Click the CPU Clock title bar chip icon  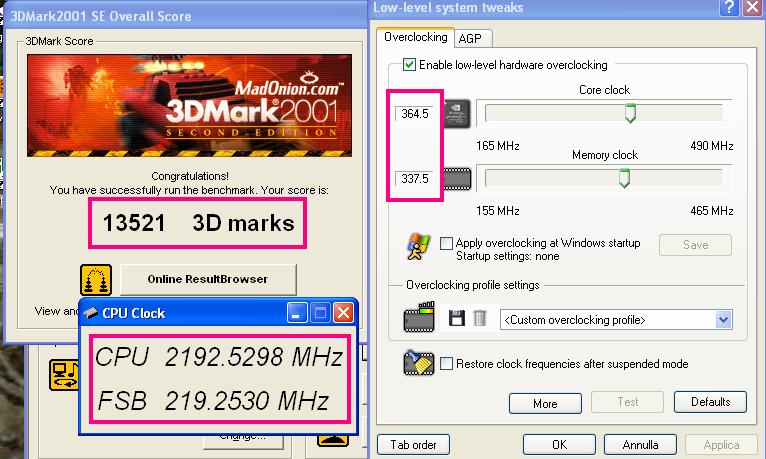(90, 313)
